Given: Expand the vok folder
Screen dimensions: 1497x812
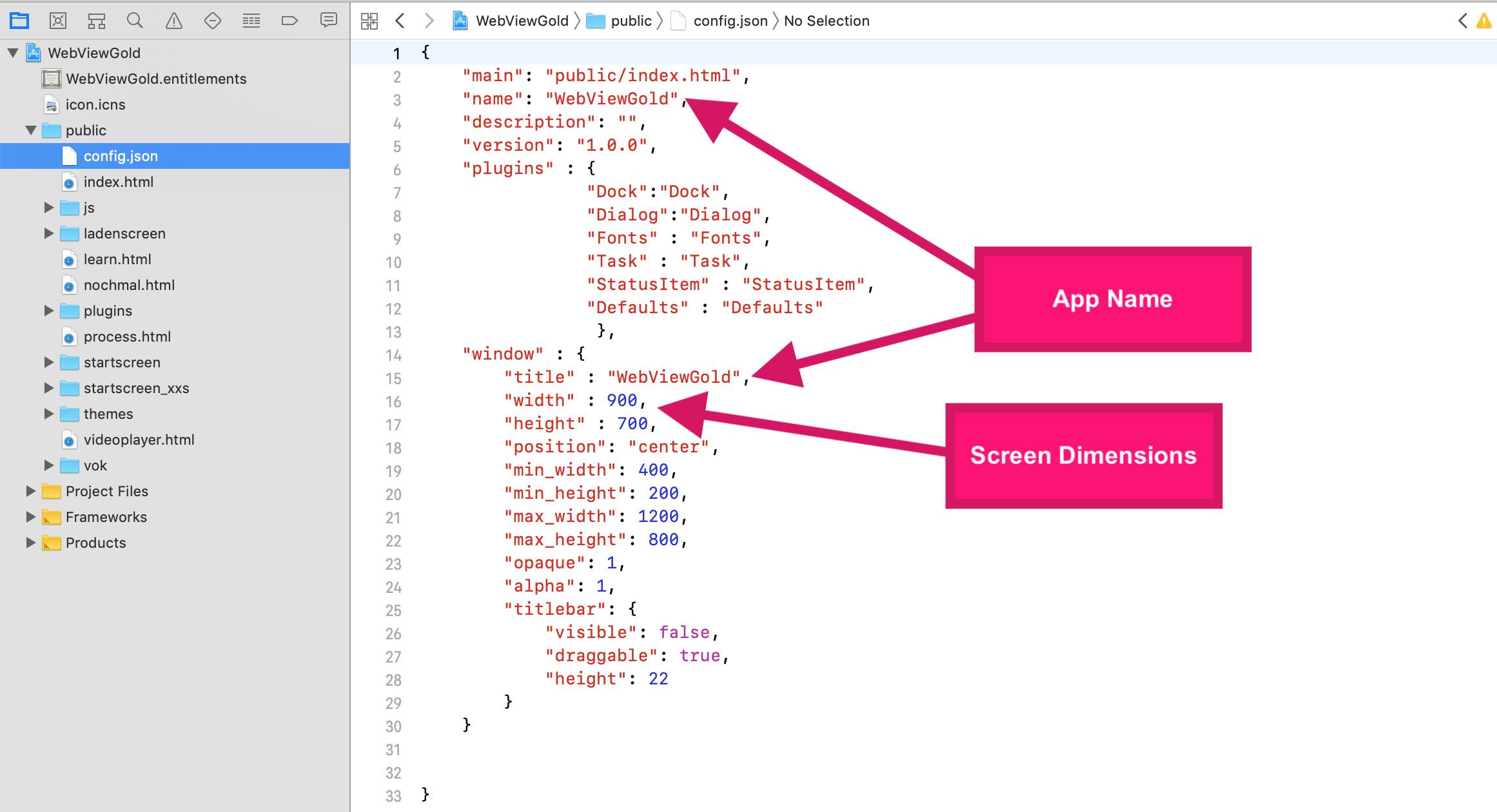Looking at the screenshot, I should 48,465.
